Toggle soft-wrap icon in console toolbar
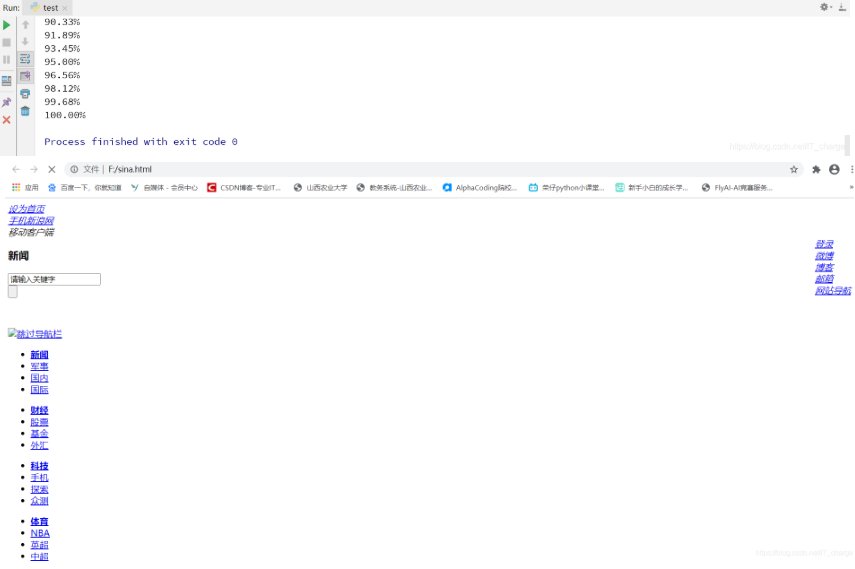855x569 pixels. click(25, 59)
